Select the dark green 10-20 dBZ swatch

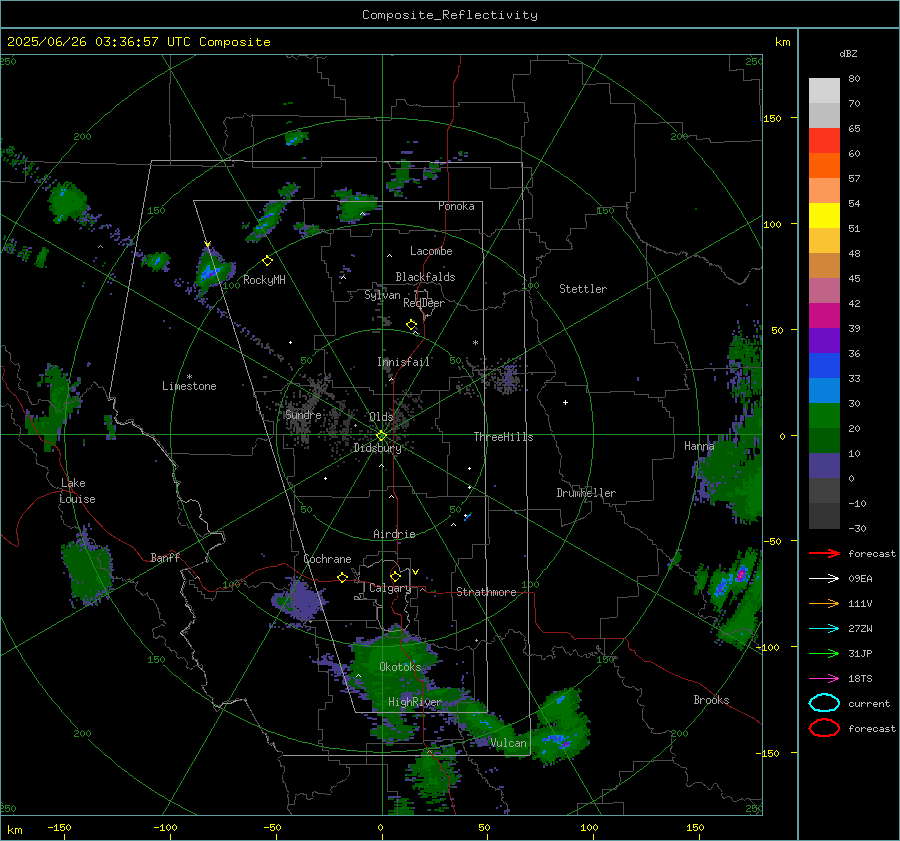(824, 441)
